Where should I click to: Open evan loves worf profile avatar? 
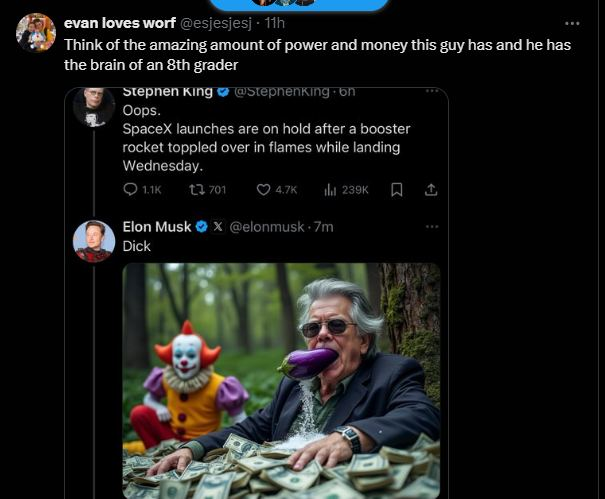[x=35, y=33]
